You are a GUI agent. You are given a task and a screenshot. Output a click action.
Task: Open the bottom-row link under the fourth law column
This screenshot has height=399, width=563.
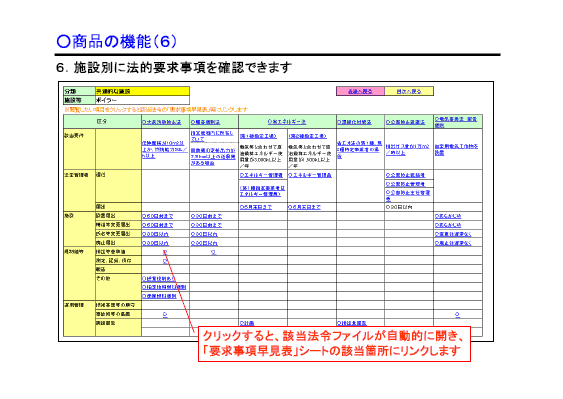[352, 323]
